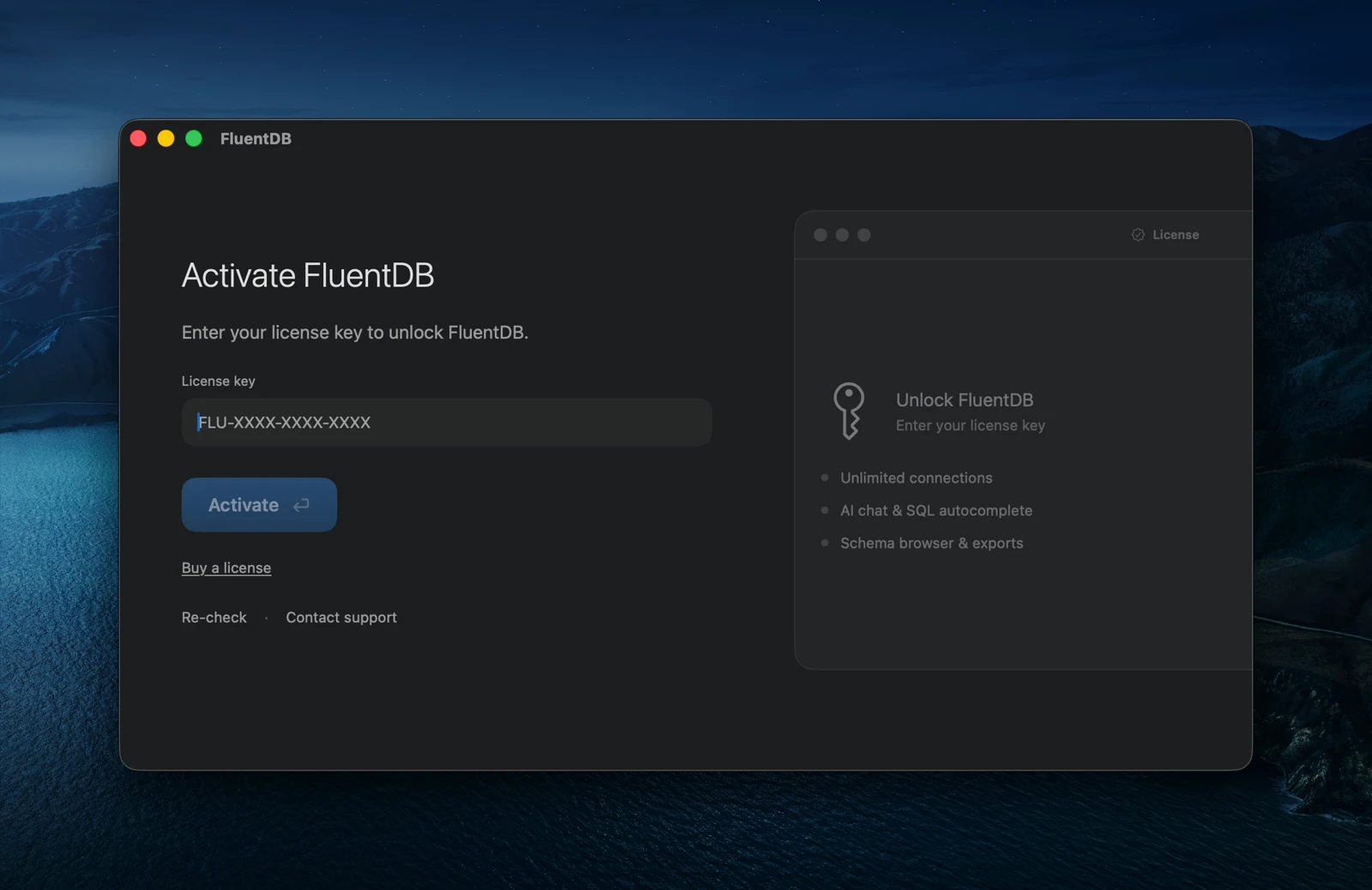1372x890 pixels.
Task: Click 'Schema browser & exports' feature item
Action: [932, 543]
